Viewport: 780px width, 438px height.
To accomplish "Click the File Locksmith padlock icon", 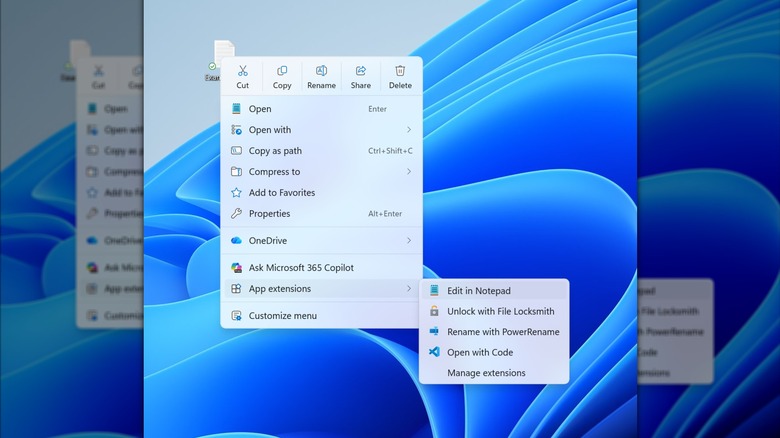I will click(434, 311).
